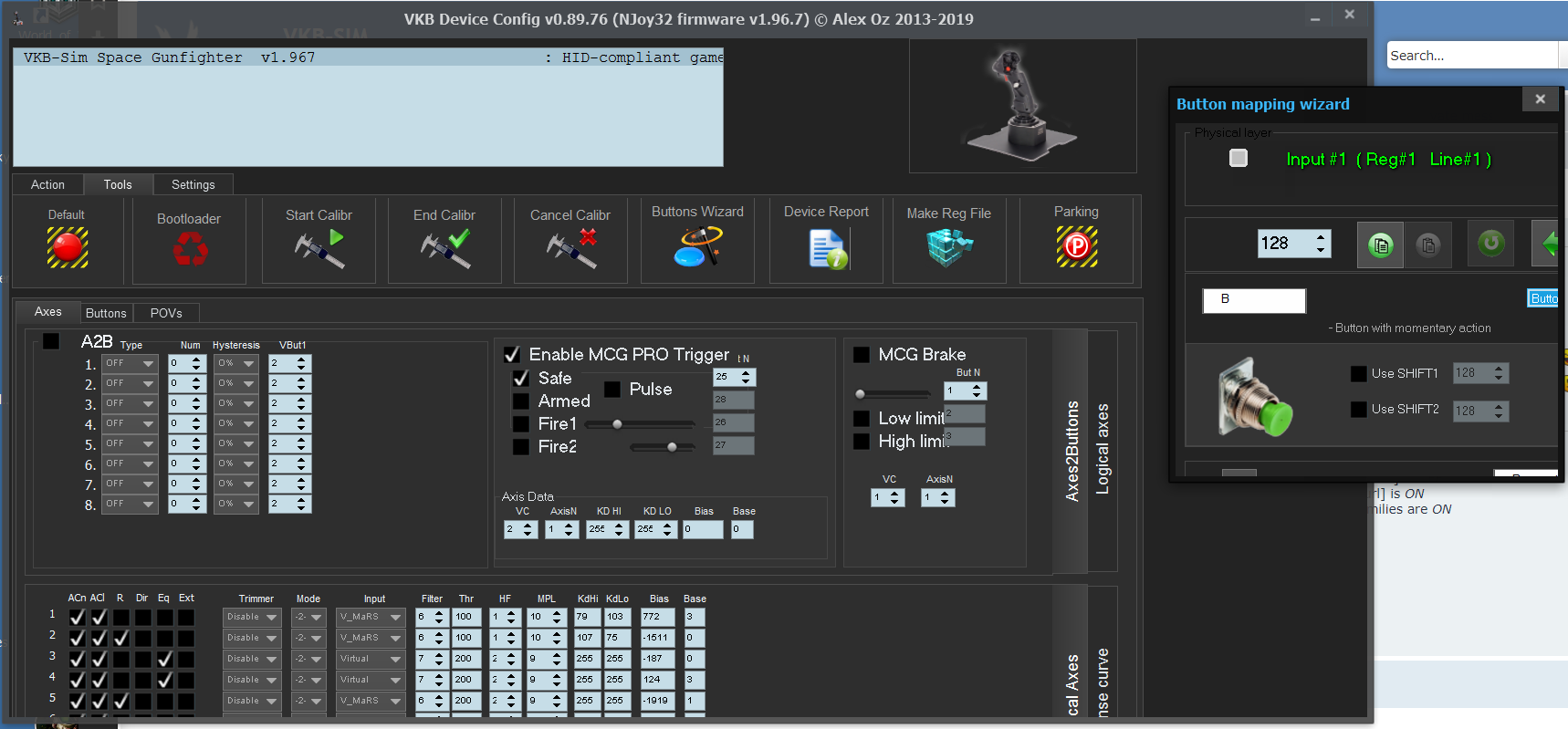1568x729 pixels.
Task: Switch to the POVs tab
Action: 166,313
